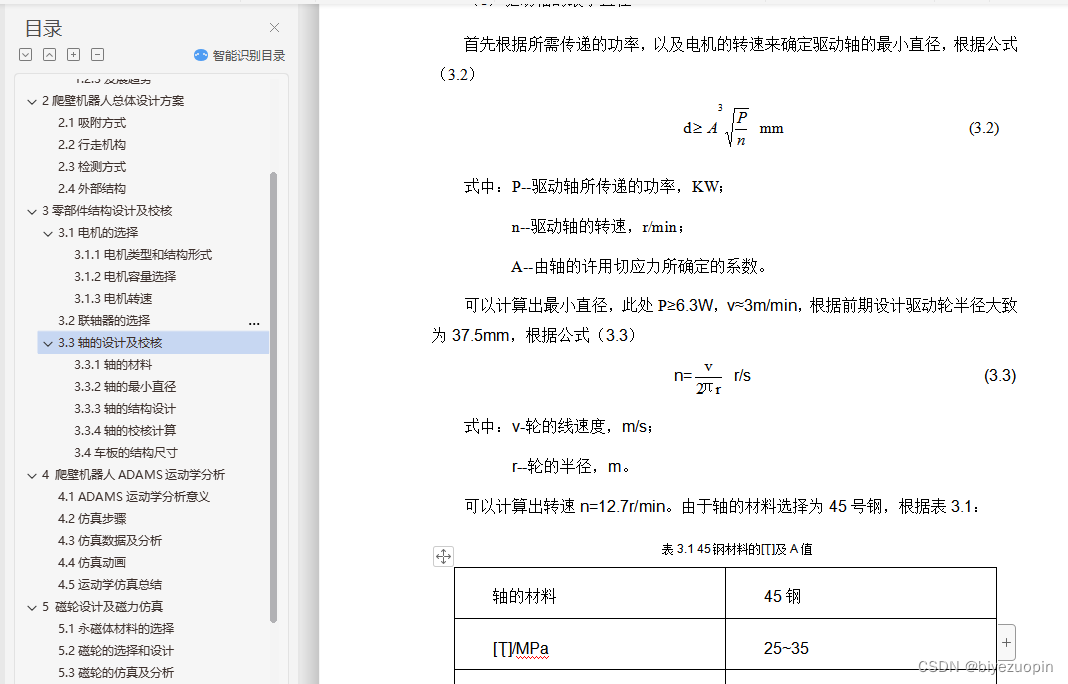
Task: Select '3.2 联轴器的选择' in outline
Action: (104, 320)
